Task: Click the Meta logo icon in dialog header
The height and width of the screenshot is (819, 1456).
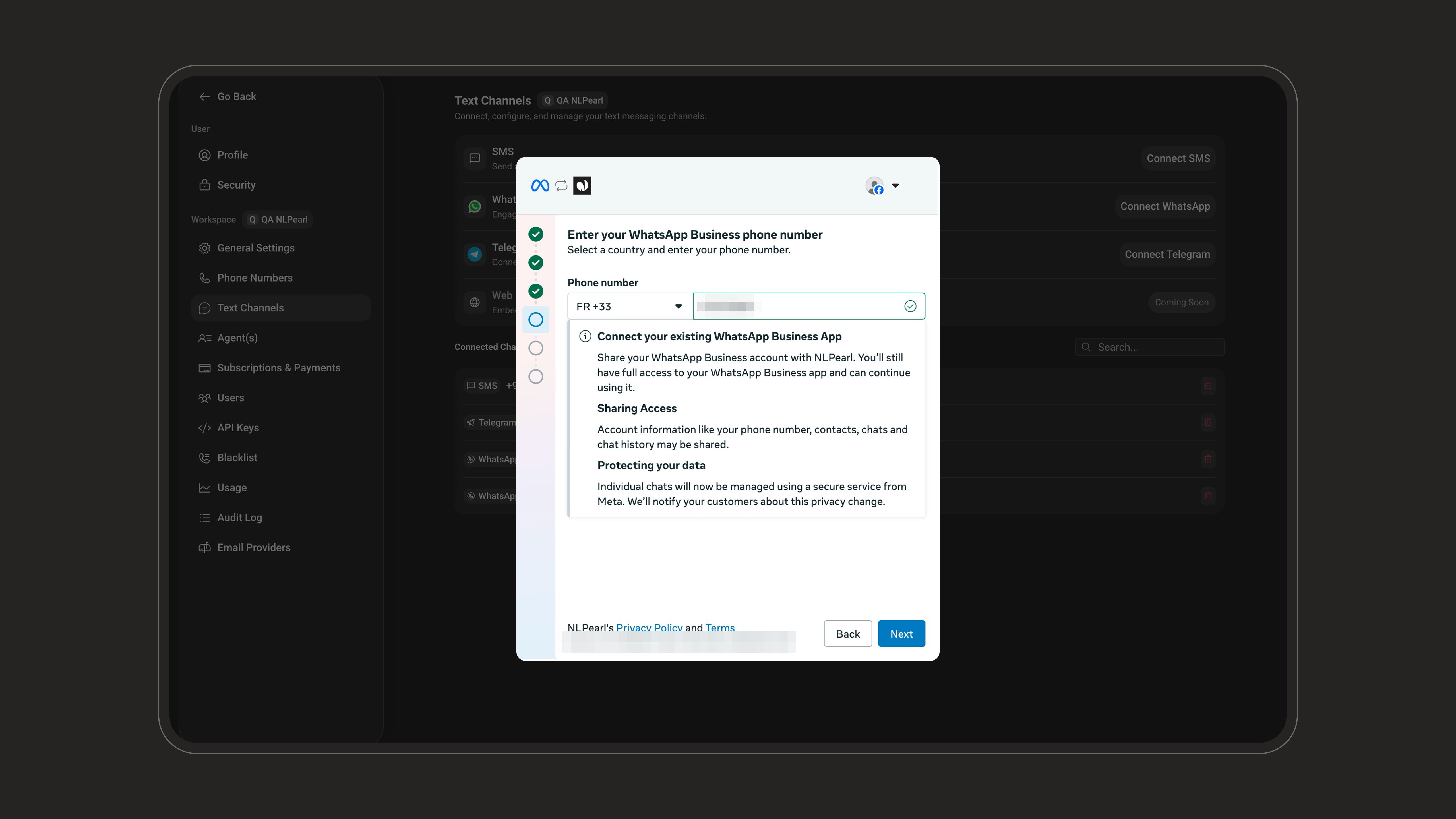Action: [540, 185]
